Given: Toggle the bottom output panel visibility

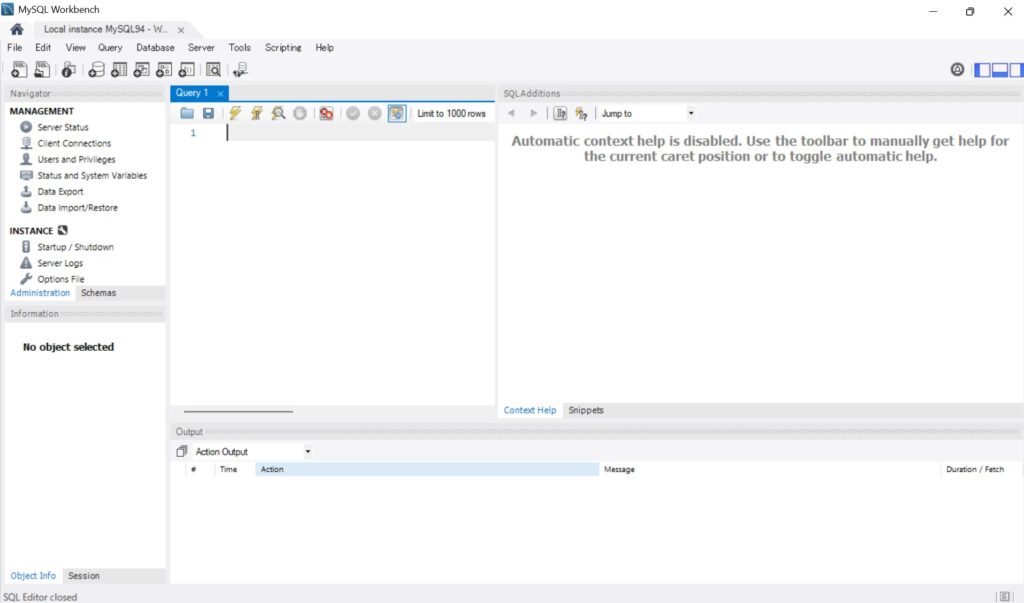Looking at the screenshot, I should click(1000, 69).
